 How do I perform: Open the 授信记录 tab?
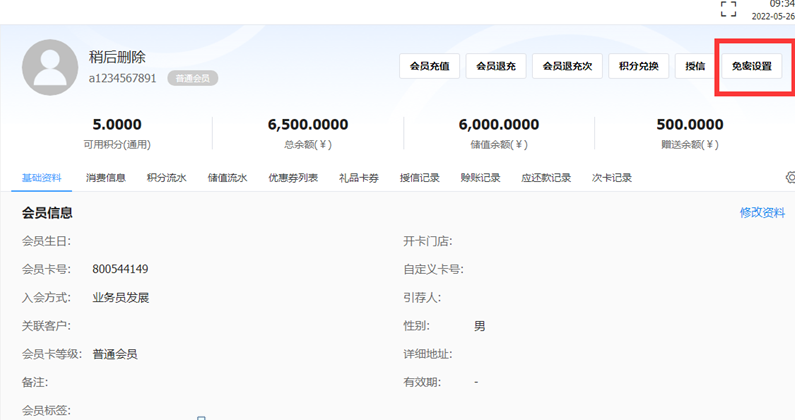click(x=420, y=178)
